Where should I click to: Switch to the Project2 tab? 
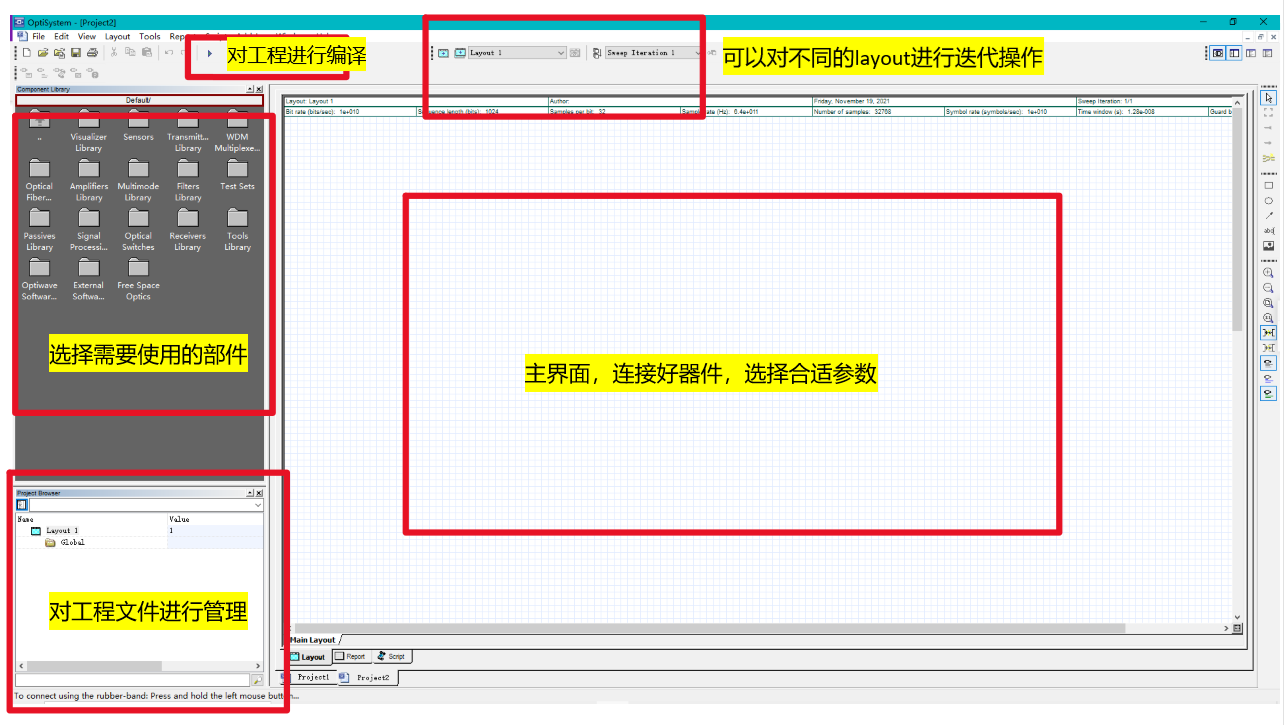[366, 677]
